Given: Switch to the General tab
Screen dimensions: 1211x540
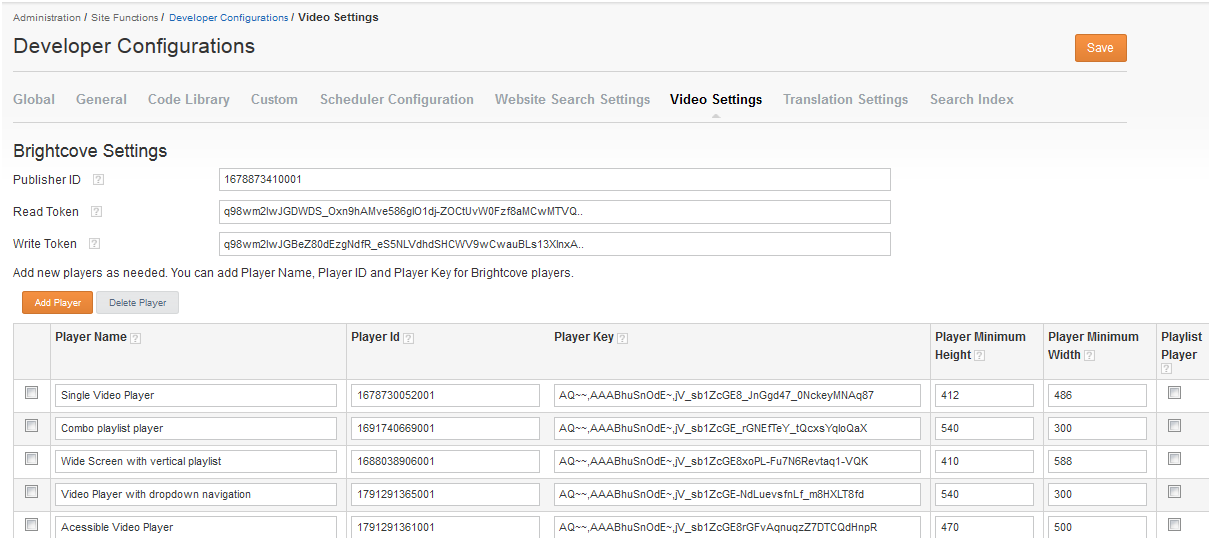Looking at the screenshot, I should 101,100.
